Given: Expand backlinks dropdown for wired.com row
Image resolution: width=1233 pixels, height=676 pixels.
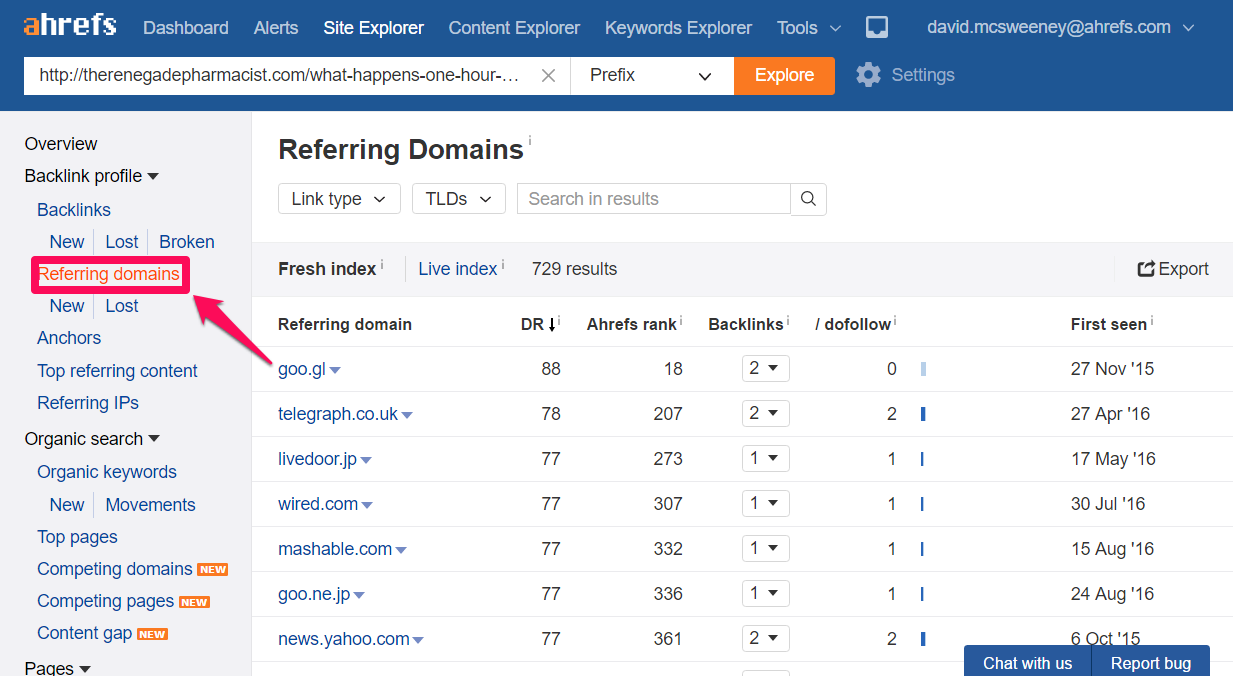Looking at the screenshot, I should click(766, 503).
